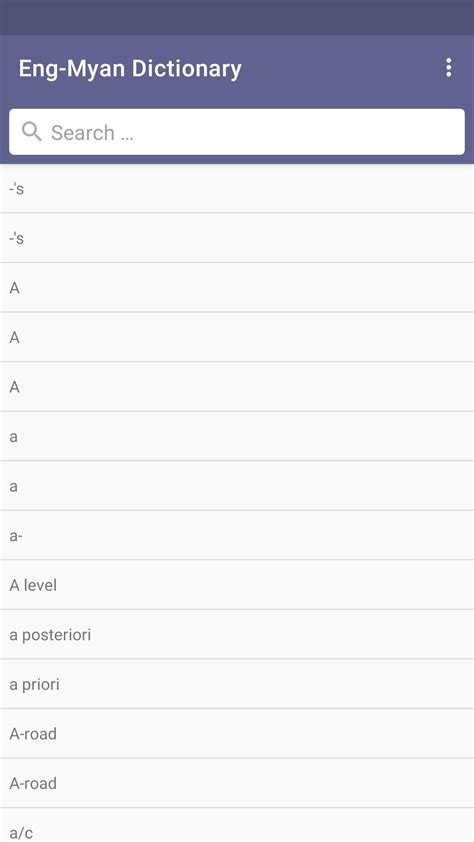Screen dimensions: 474x842
Task: Open the first -'s entry
Action: click(237, 188)
